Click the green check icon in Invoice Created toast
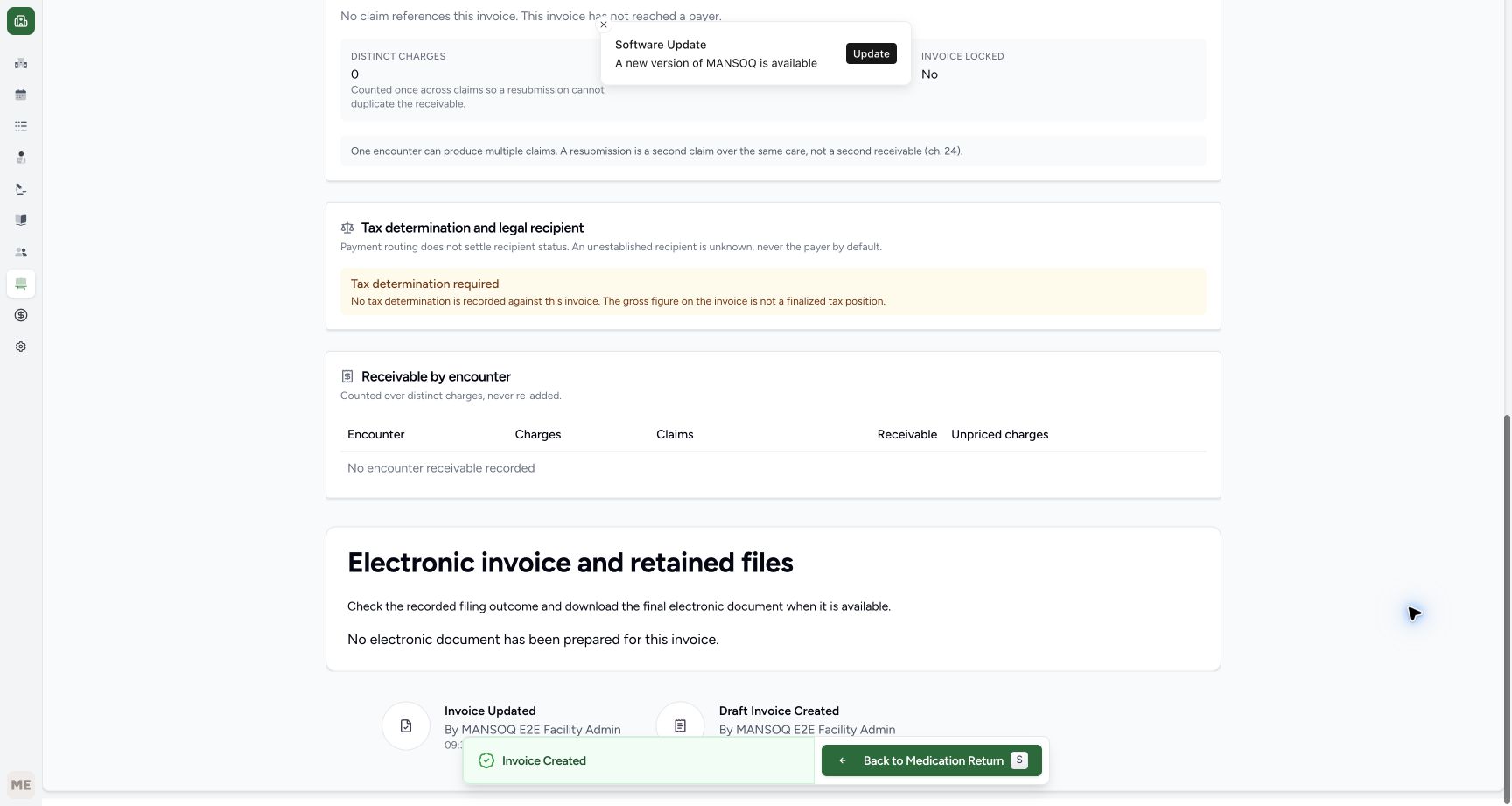 (486, 760)
